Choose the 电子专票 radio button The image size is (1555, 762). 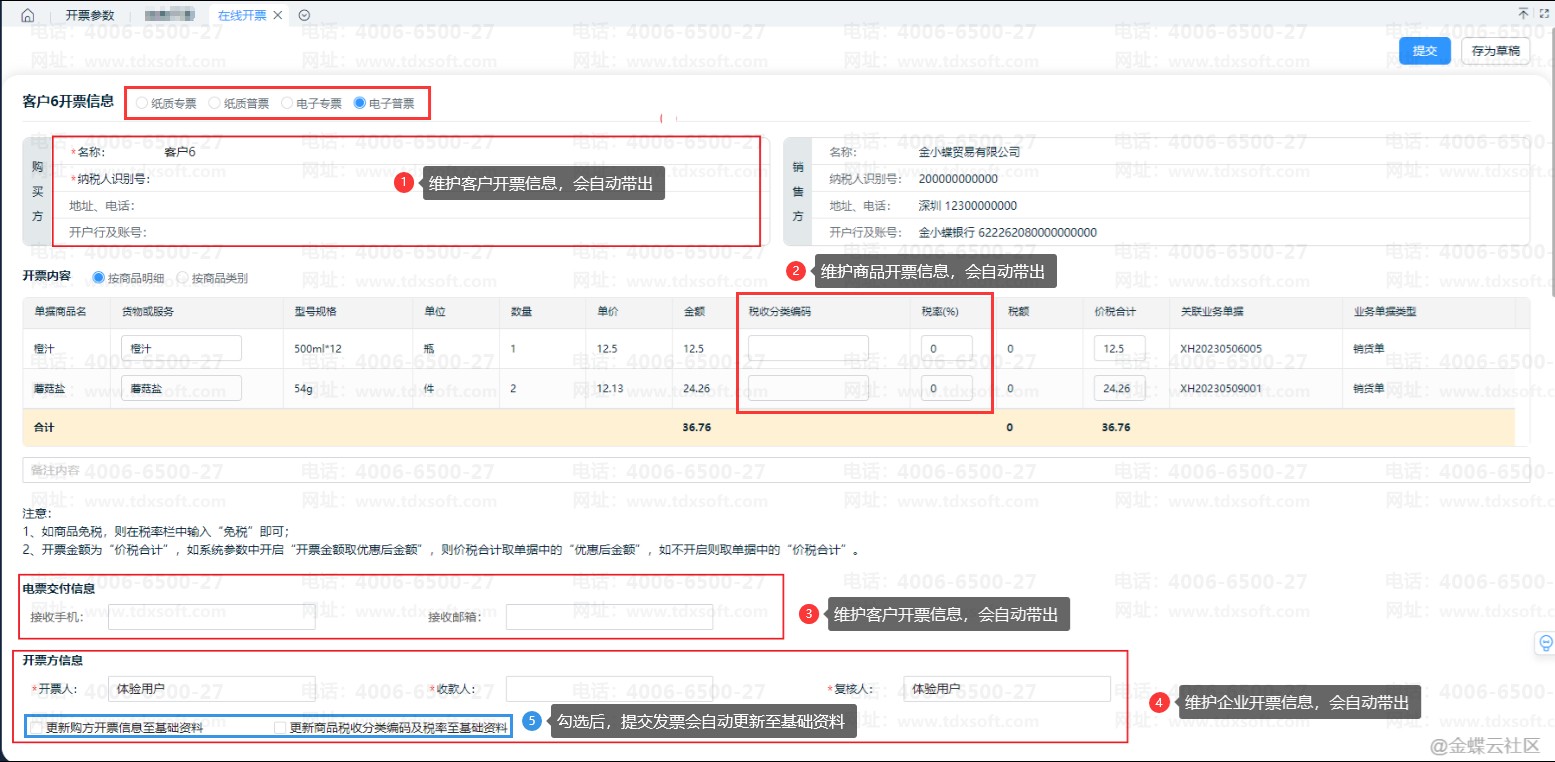pyautogui.click(x=287, y=103)
